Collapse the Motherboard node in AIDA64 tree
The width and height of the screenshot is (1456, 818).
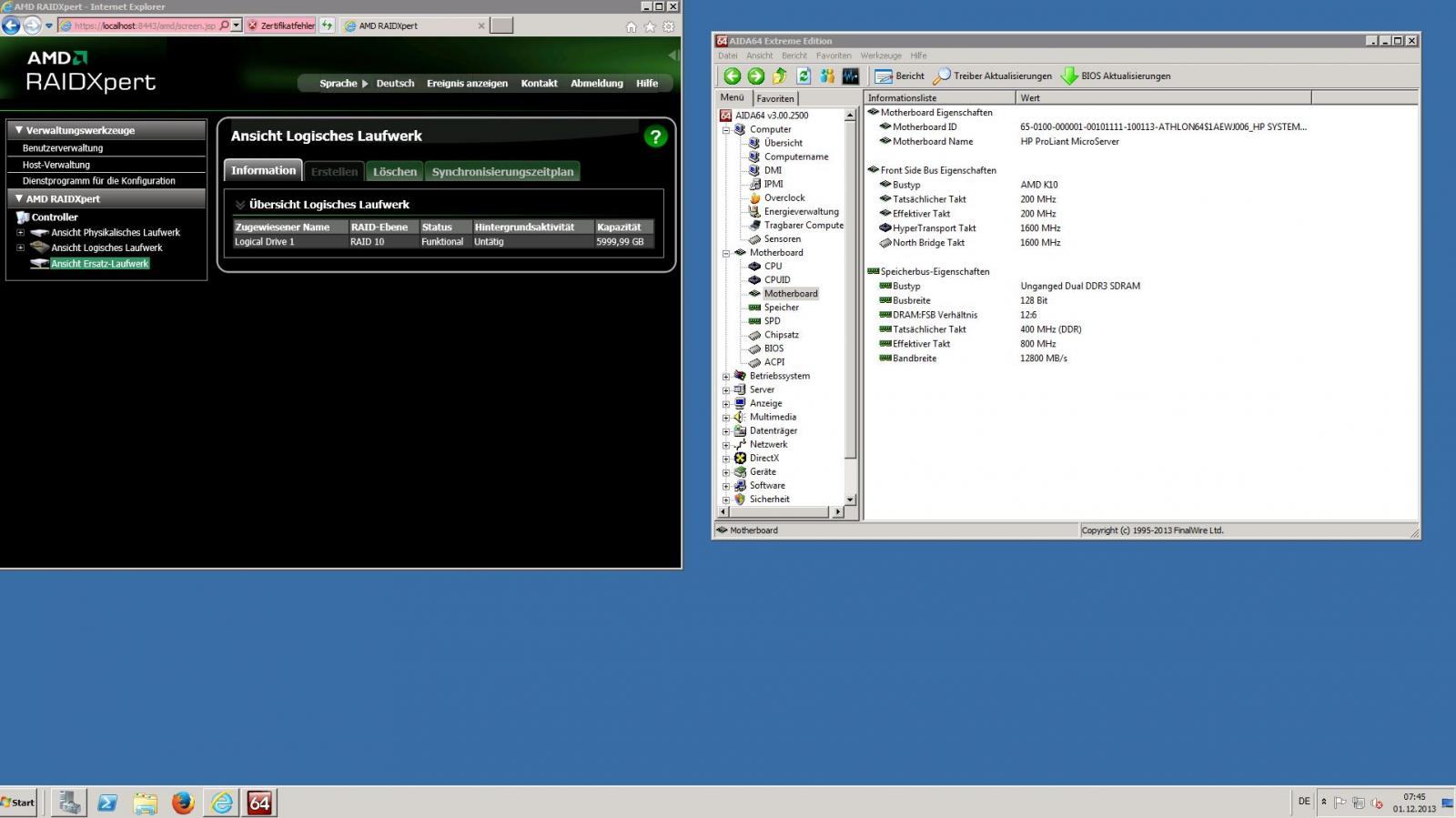point(726,253)
